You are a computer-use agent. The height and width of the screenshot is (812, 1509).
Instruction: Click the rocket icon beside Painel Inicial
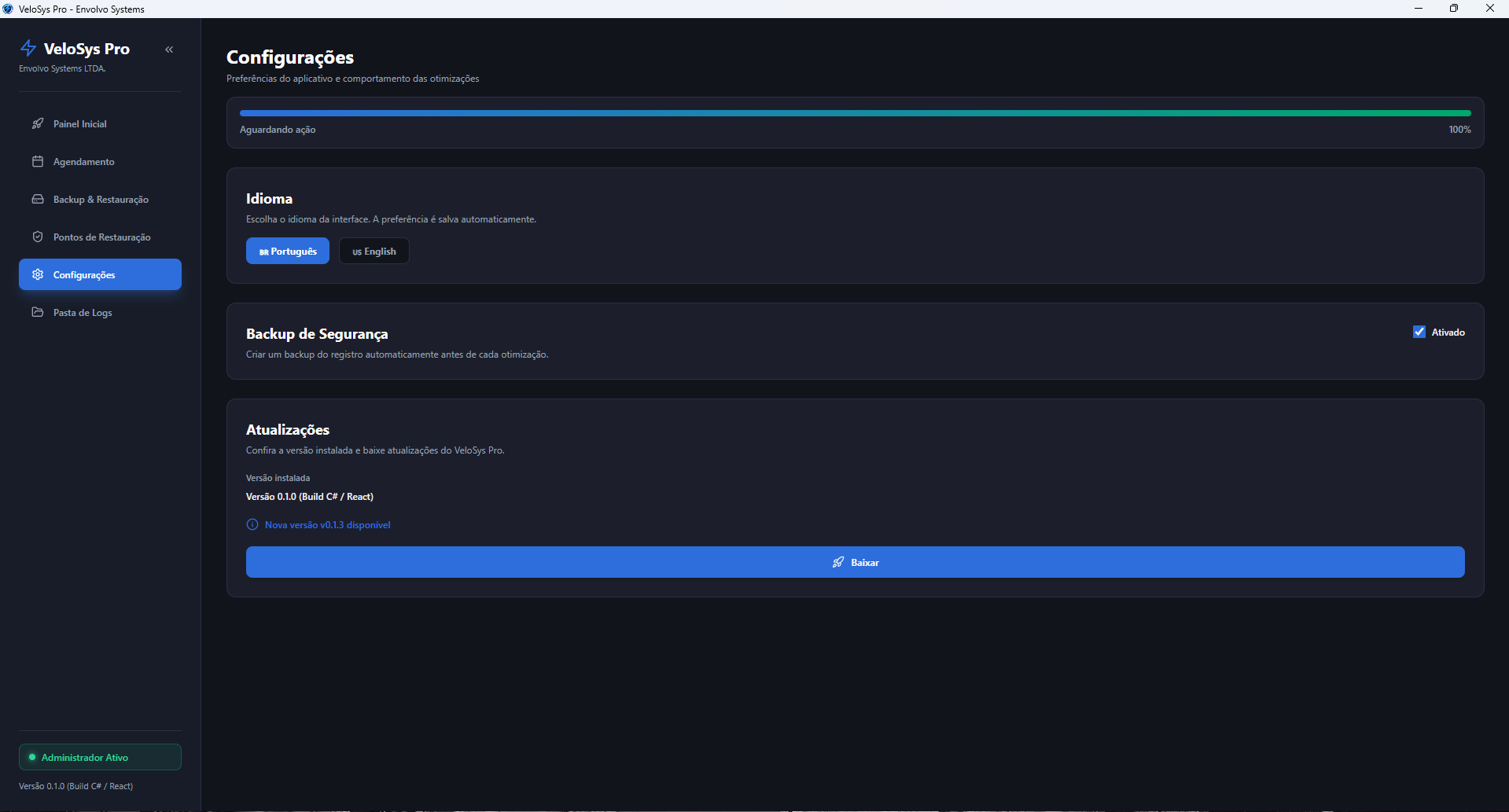coord(38,123)
